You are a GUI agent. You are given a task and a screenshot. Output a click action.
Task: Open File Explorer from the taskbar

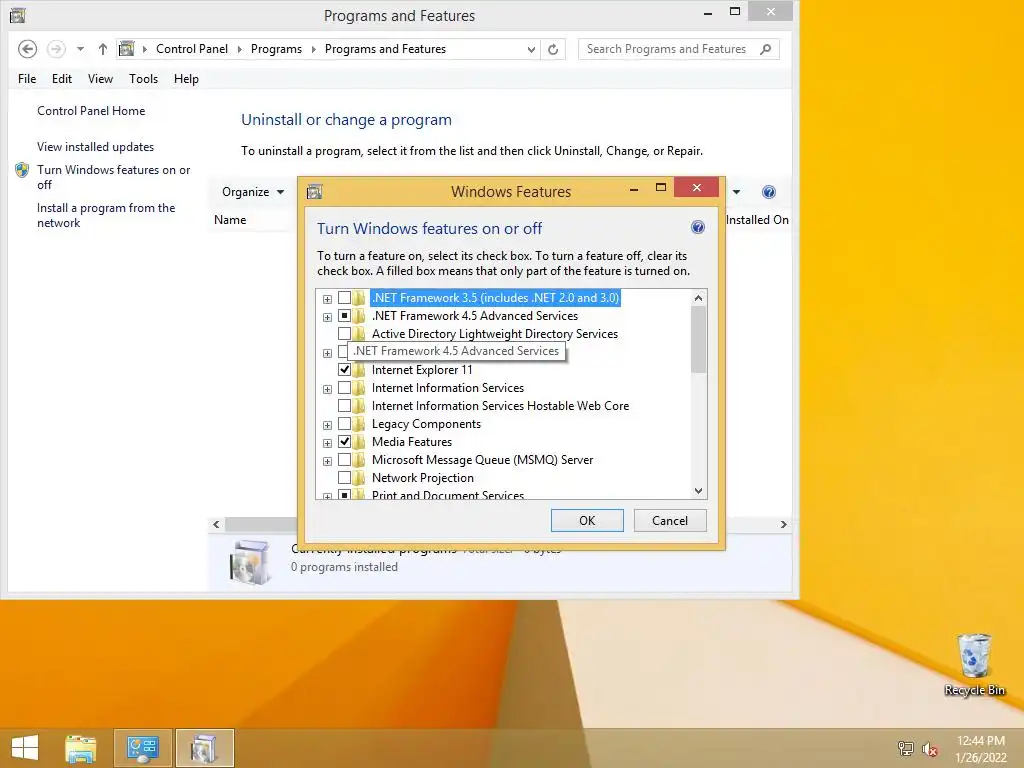pos(81,748)
